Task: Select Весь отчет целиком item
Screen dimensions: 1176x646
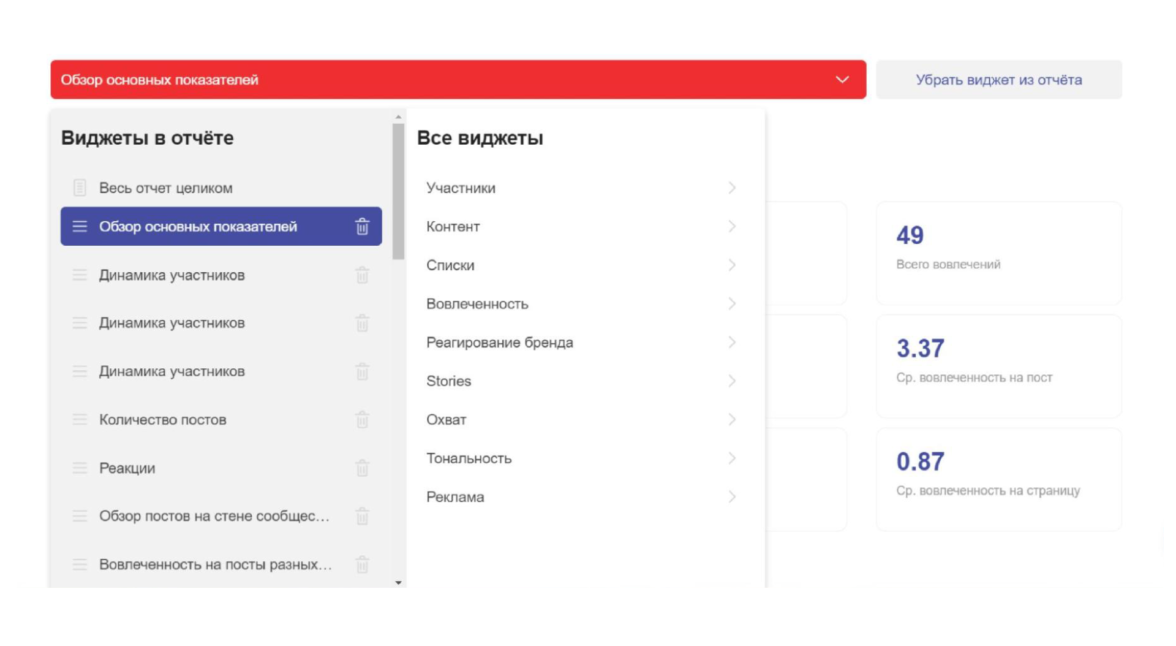Action: (166, 188)
